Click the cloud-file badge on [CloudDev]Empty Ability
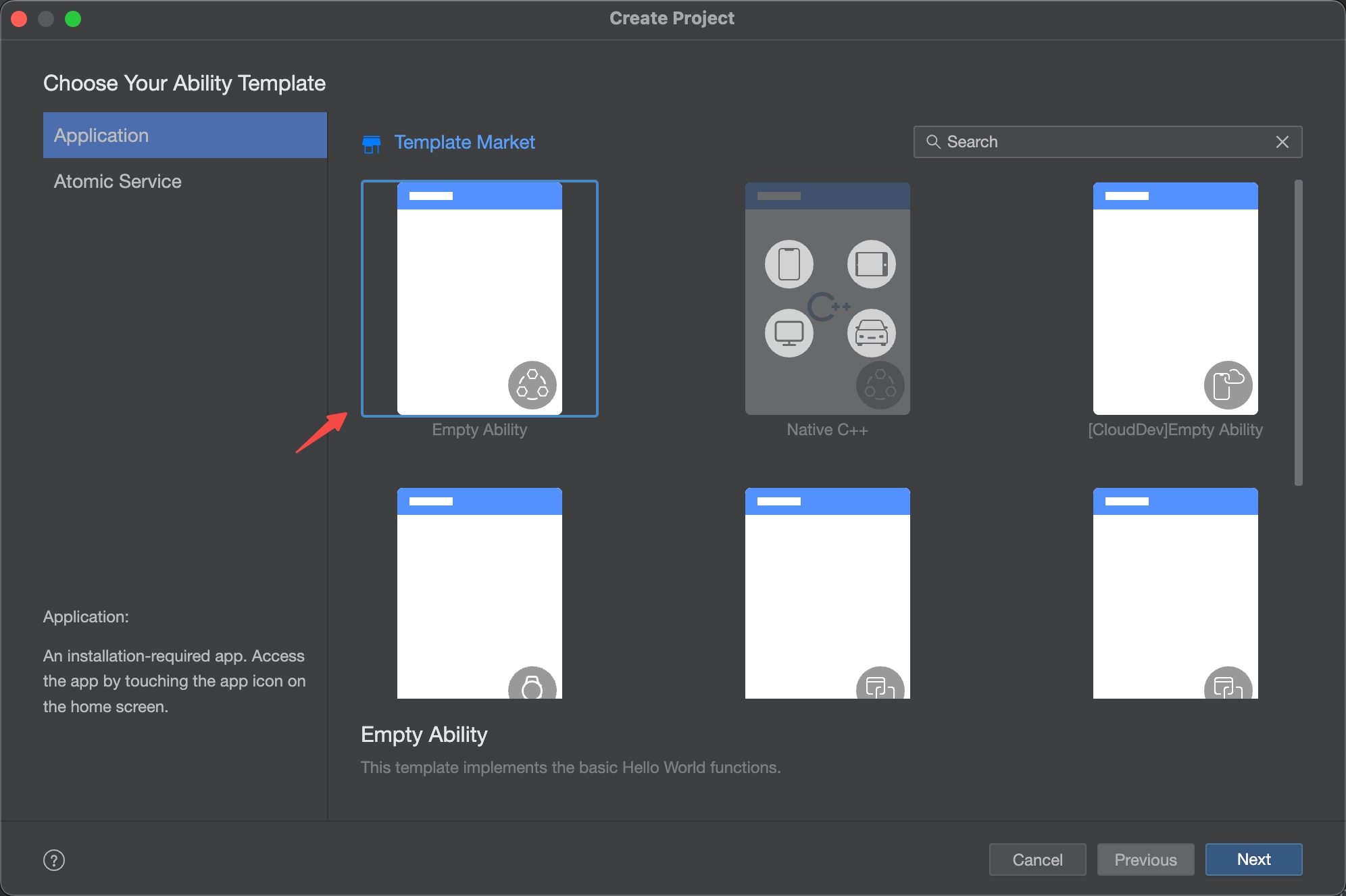 click(x=1228, y=385)
